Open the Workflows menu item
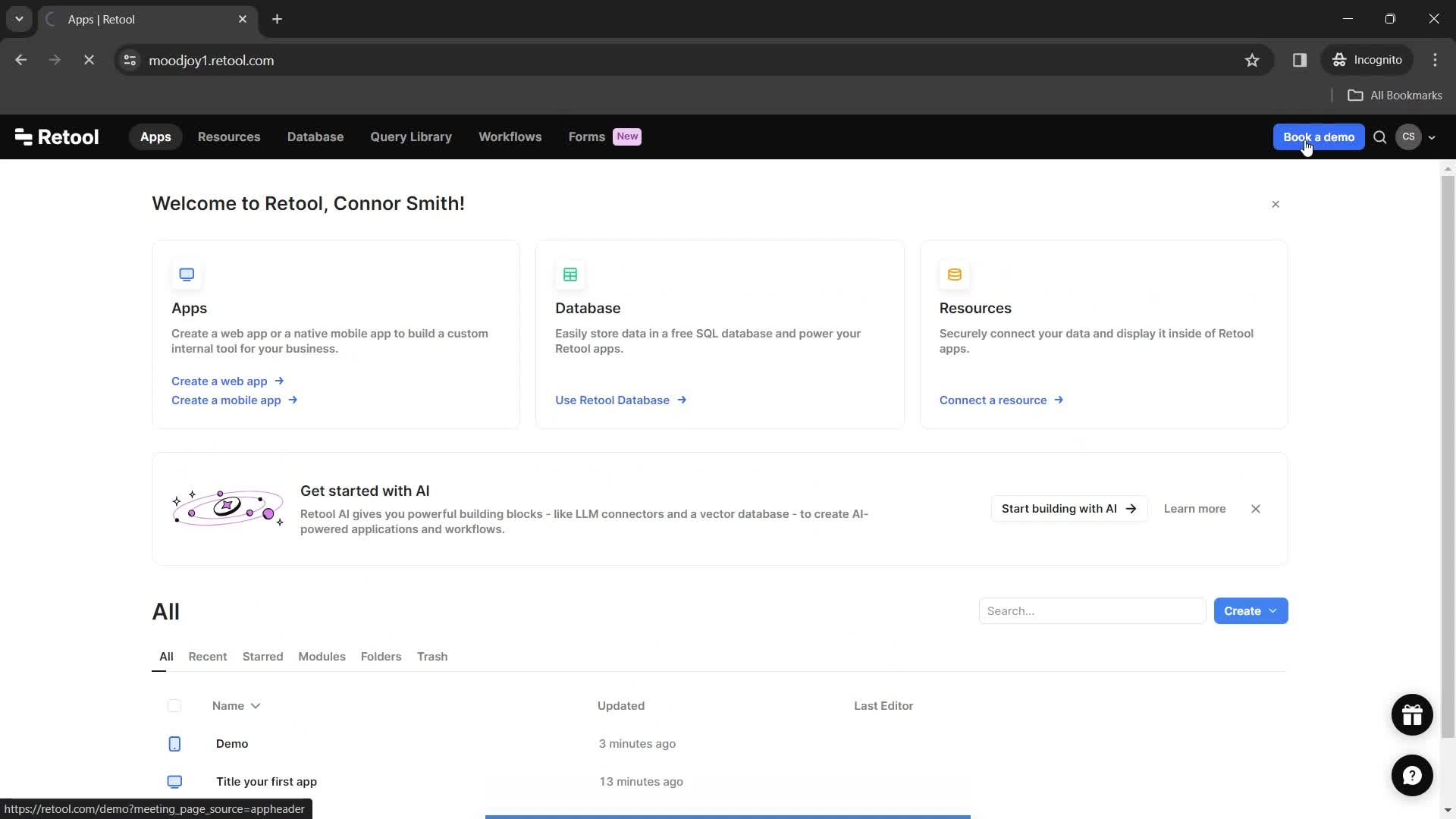 (511, 137)
